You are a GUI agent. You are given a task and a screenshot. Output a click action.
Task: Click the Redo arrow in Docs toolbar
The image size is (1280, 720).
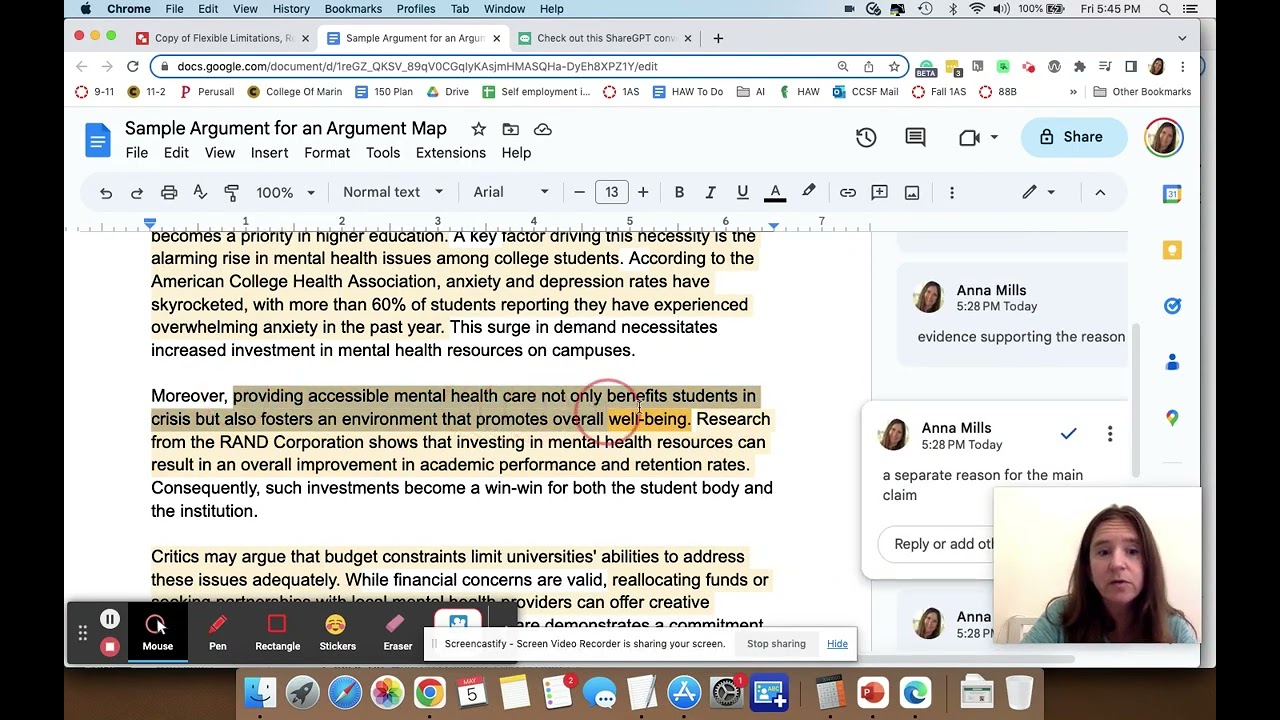click(137, 192)
